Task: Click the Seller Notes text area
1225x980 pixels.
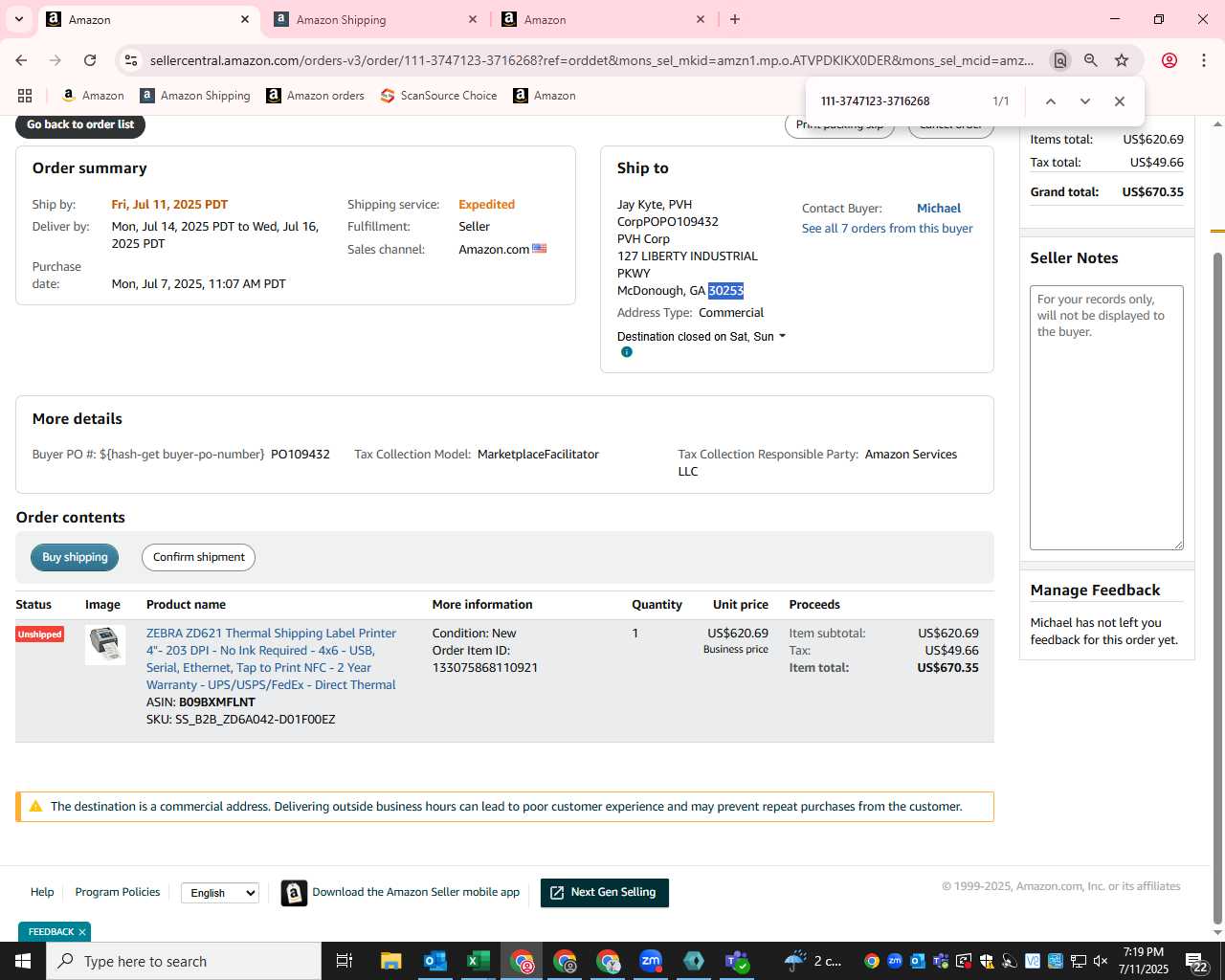Action: [1106, 417]
